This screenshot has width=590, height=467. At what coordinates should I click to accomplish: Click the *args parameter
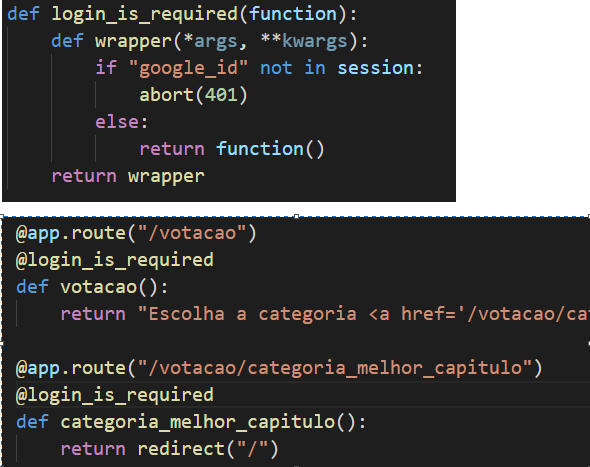pos(210,41)
